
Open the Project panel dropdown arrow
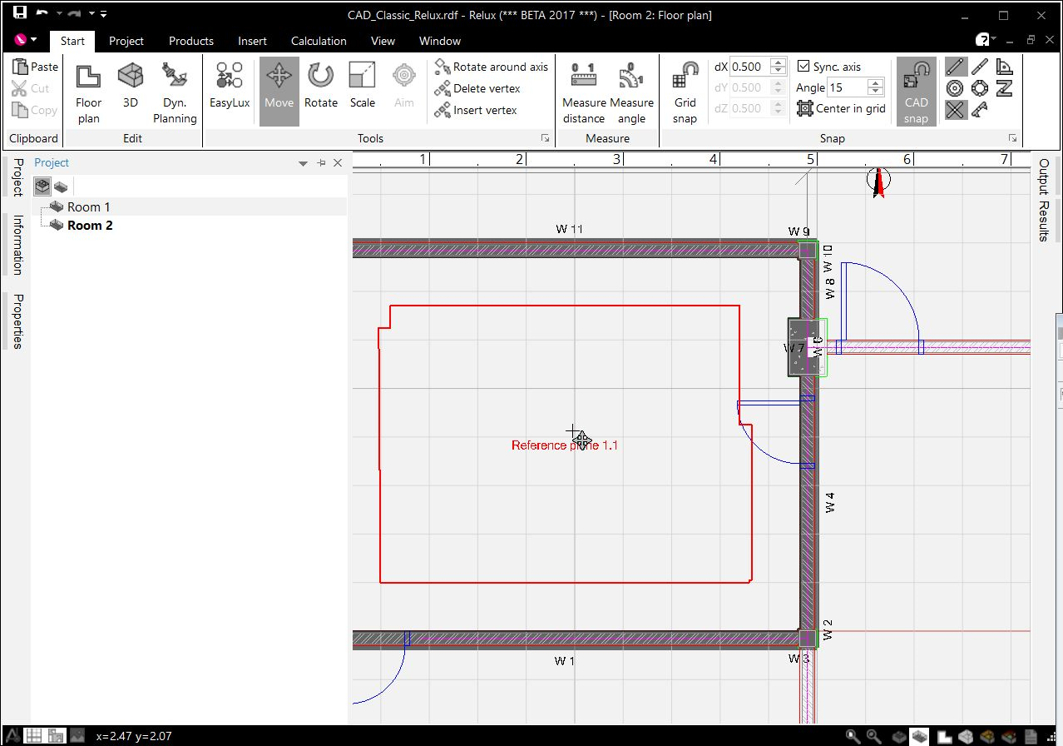(303, 163)
